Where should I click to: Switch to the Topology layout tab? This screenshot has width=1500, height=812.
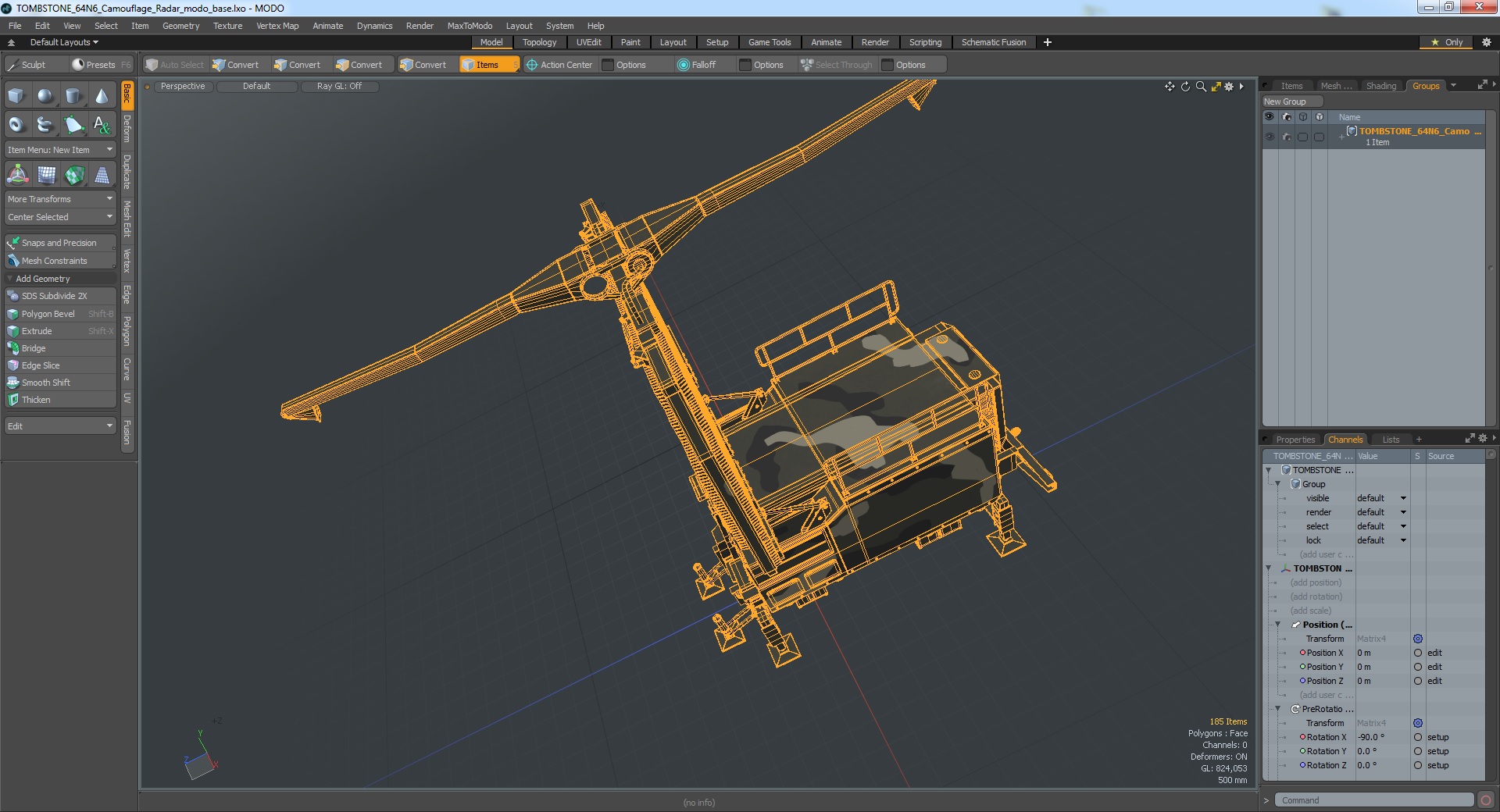tap(539, 42)
